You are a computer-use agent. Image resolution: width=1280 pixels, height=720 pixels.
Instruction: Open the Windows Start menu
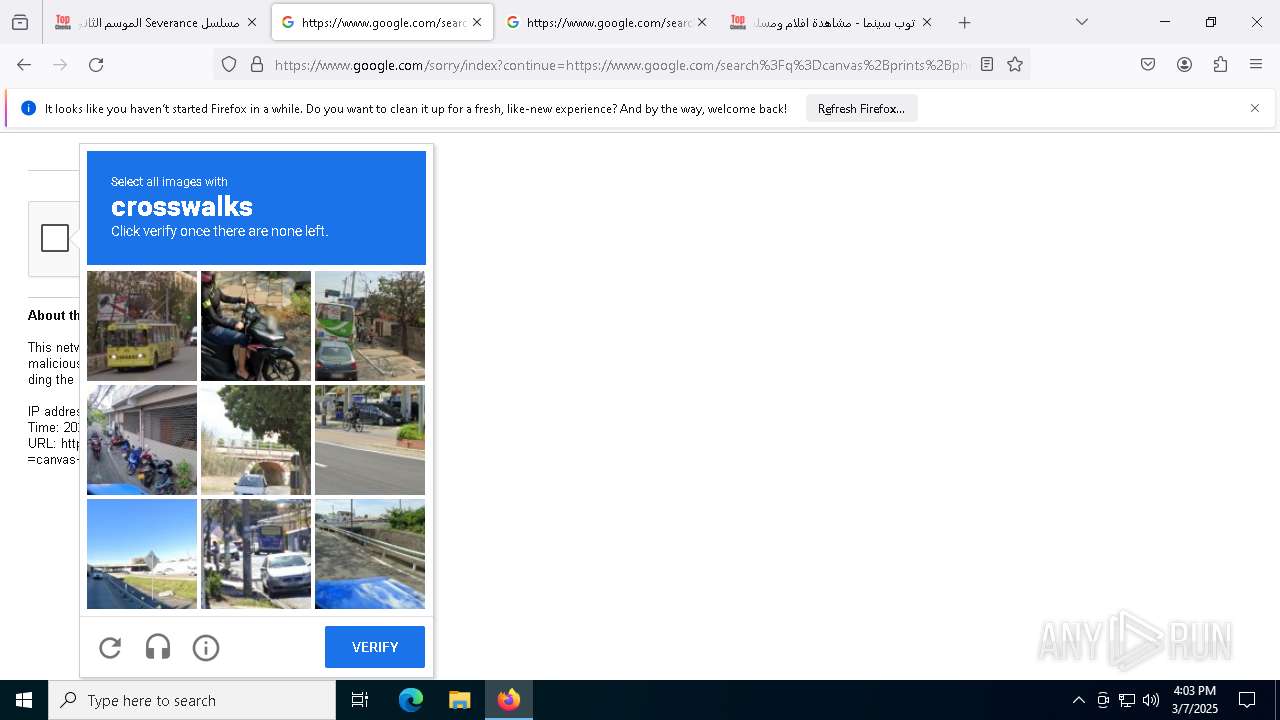pos(24,700)
